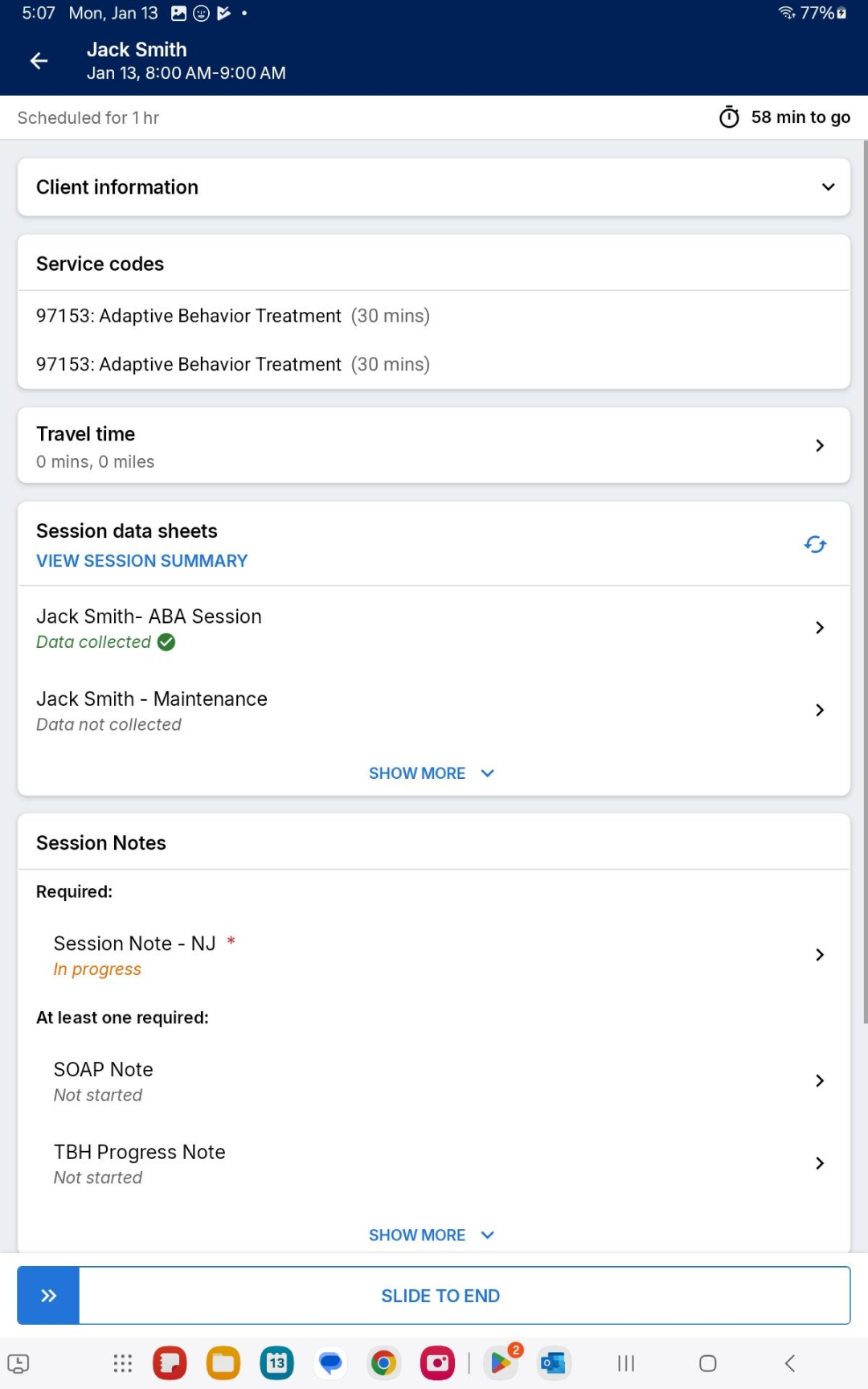Open Travel time details

tap(434, 446)
